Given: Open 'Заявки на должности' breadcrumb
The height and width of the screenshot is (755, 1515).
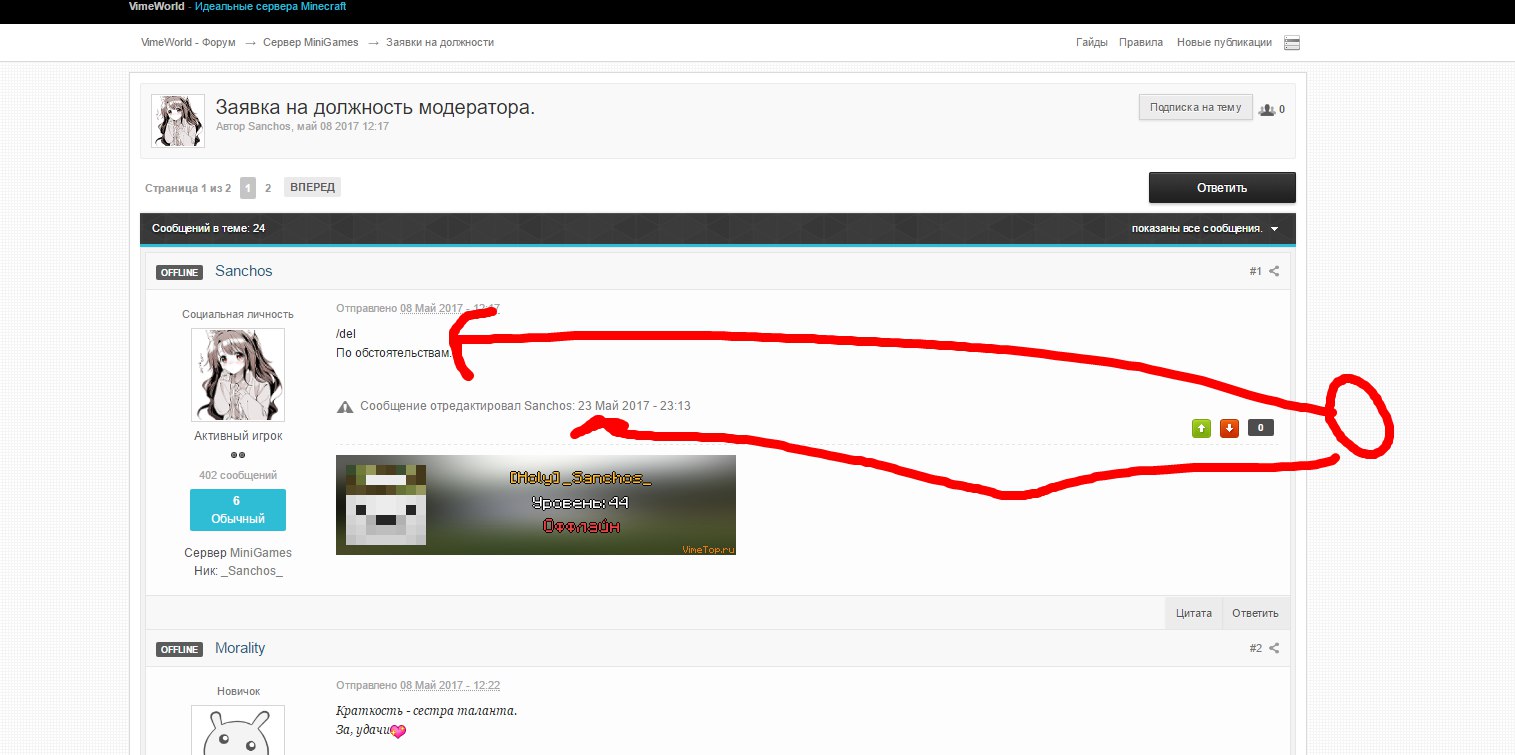Looking at the screenshot, I should pos(441,42).
